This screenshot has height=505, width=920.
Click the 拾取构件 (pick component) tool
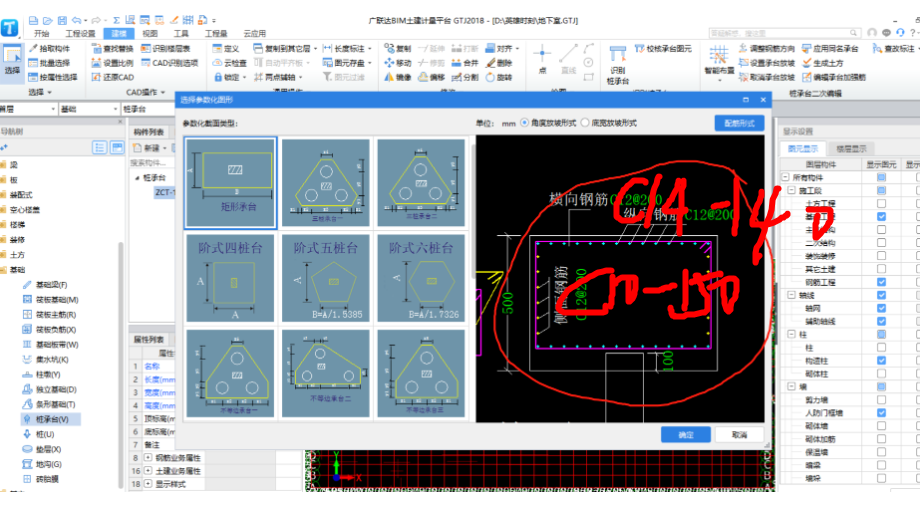tap(49, 49)
